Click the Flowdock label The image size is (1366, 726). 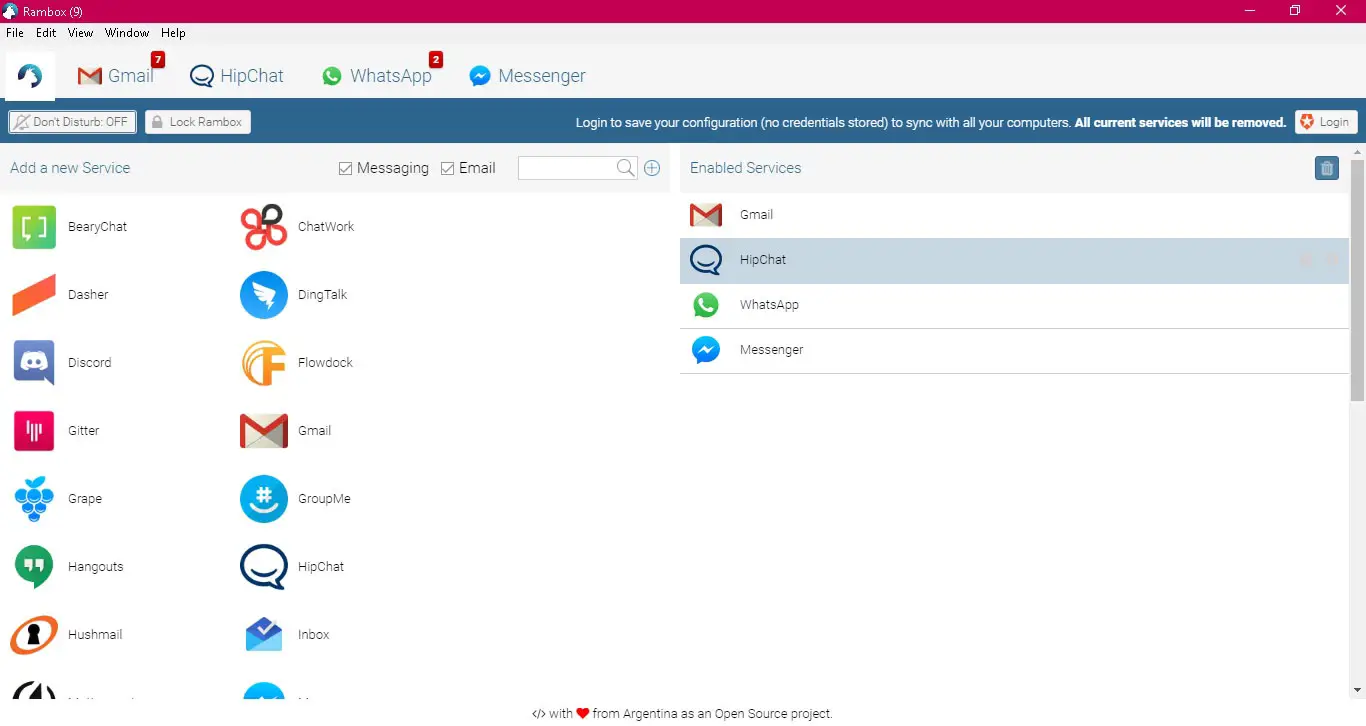click(x=326, y=363)
